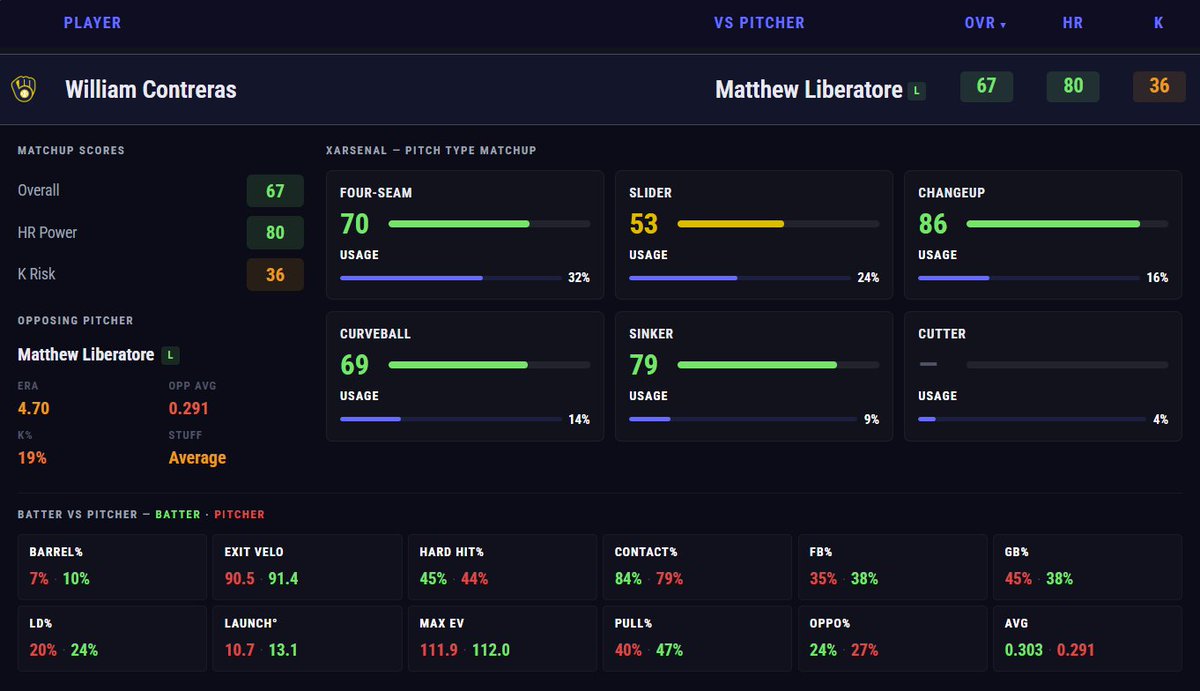Click the EXIT VELO stat card
1200x691 pixels.
(x=308, y=567)
